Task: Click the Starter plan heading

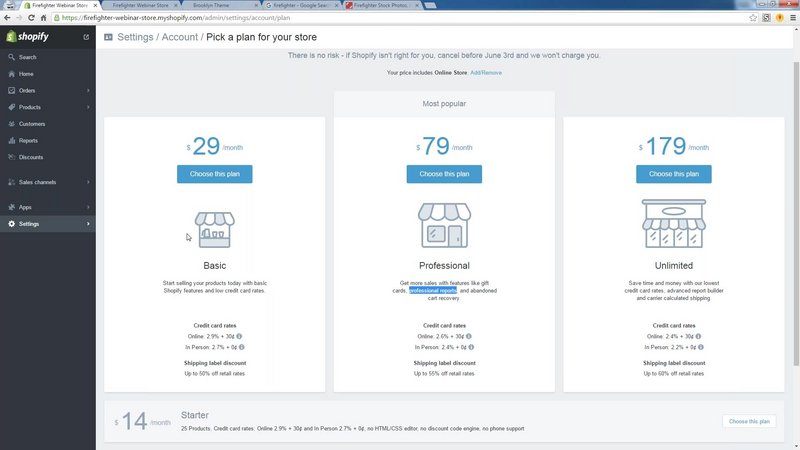Action: [195, 415]
